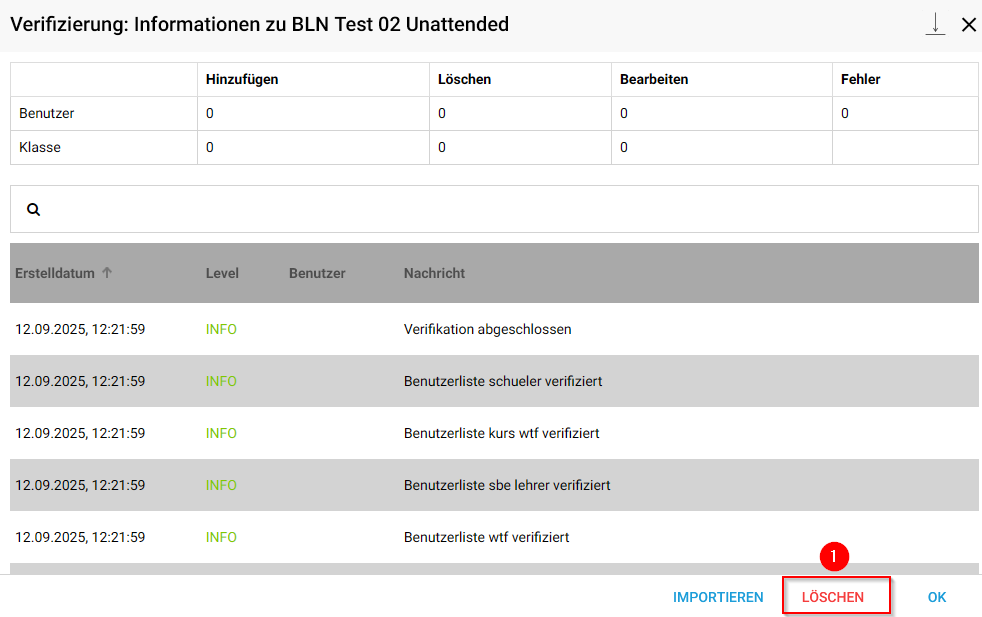Viewport: 982px width, 617px height.
Task: Select 'Benutzerliste schueler verifiziert' log entry
Action: coord(502,381)
